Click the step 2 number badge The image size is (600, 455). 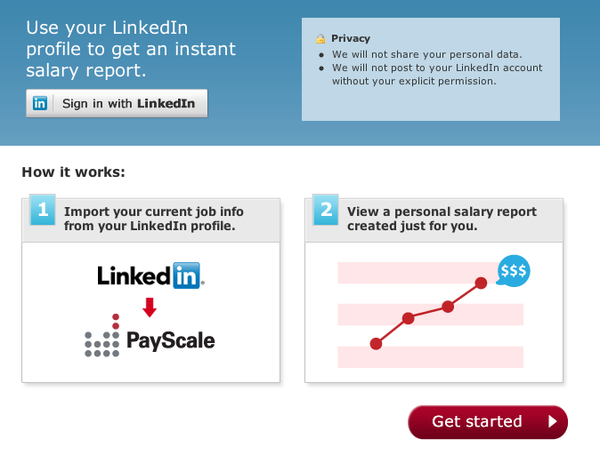[326, 210]
